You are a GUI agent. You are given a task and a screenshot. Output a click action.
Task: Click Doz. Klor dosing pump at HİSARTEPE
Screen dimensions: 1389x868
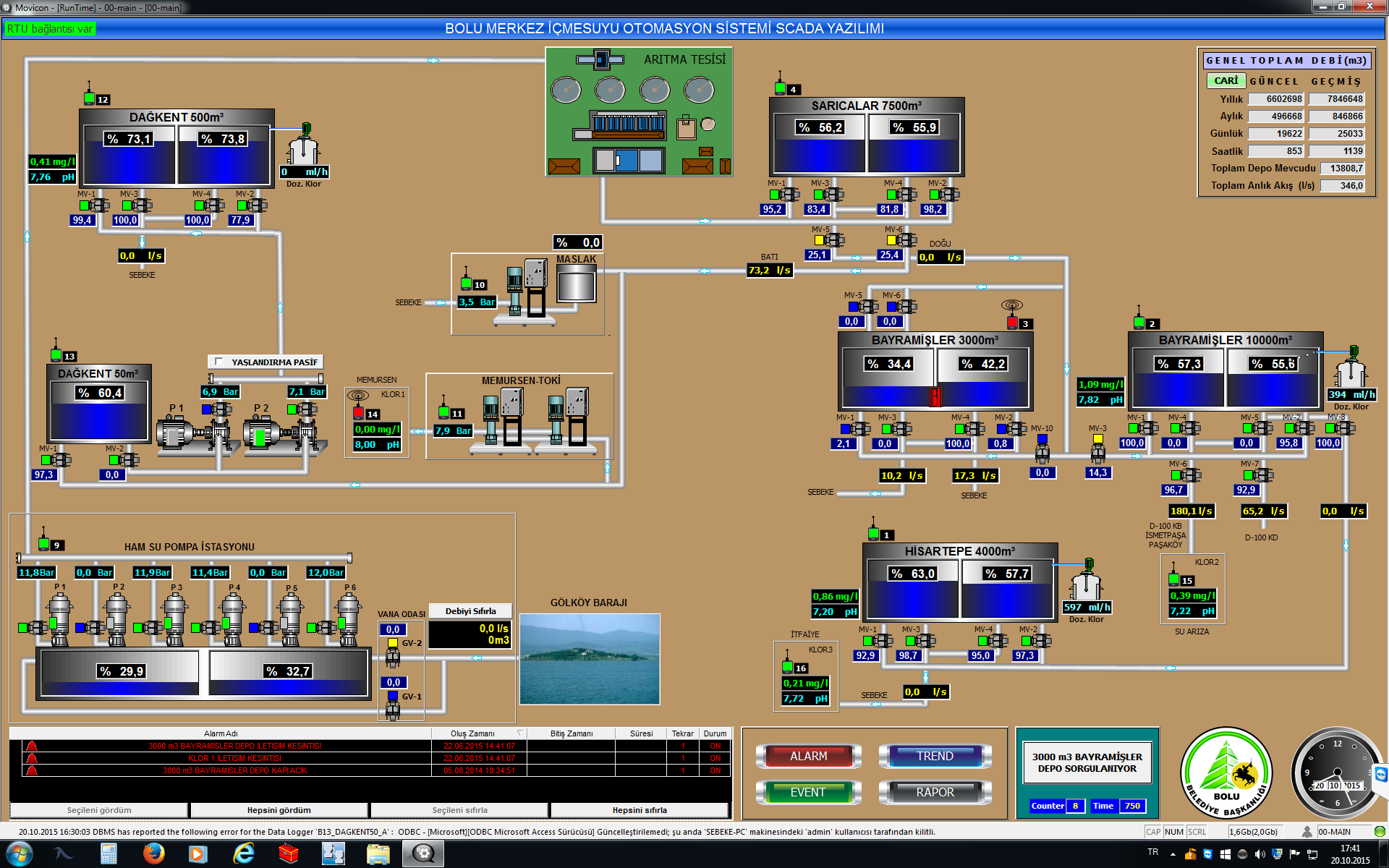(x=1086, y=581)
